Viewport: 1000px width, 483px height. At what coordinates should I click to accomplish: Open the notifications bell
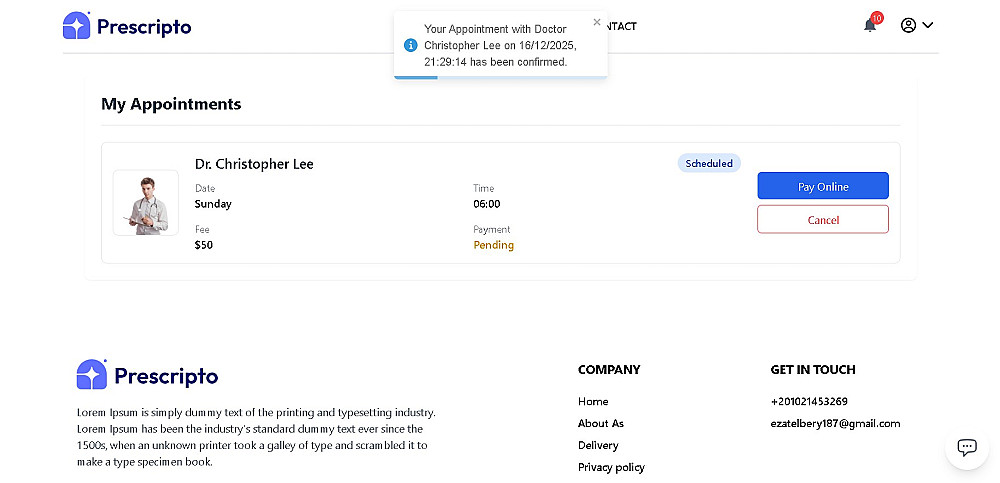[x=870, y=25]
